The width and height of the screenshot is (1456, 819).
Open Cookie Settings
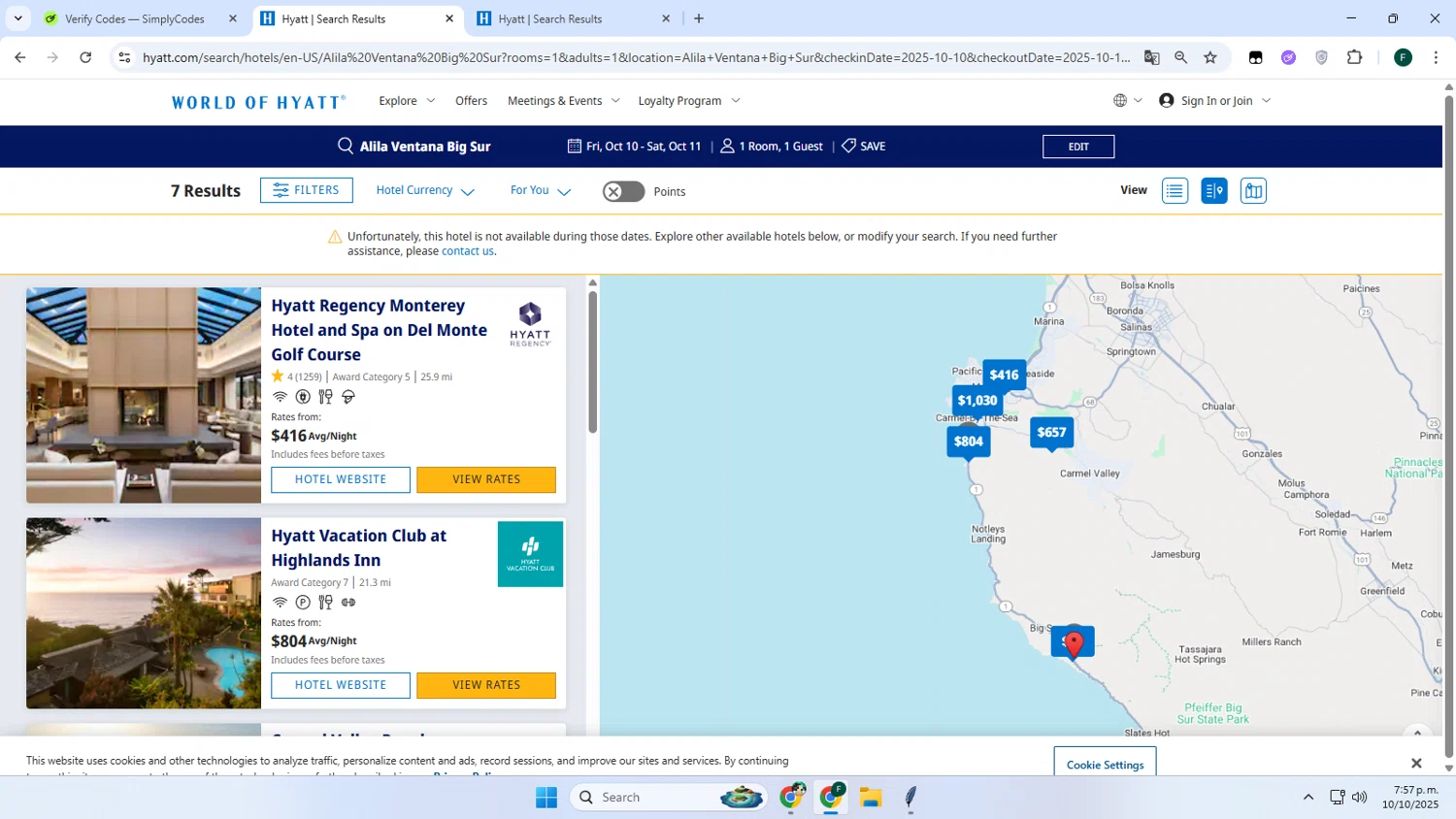pos(1105,764)
